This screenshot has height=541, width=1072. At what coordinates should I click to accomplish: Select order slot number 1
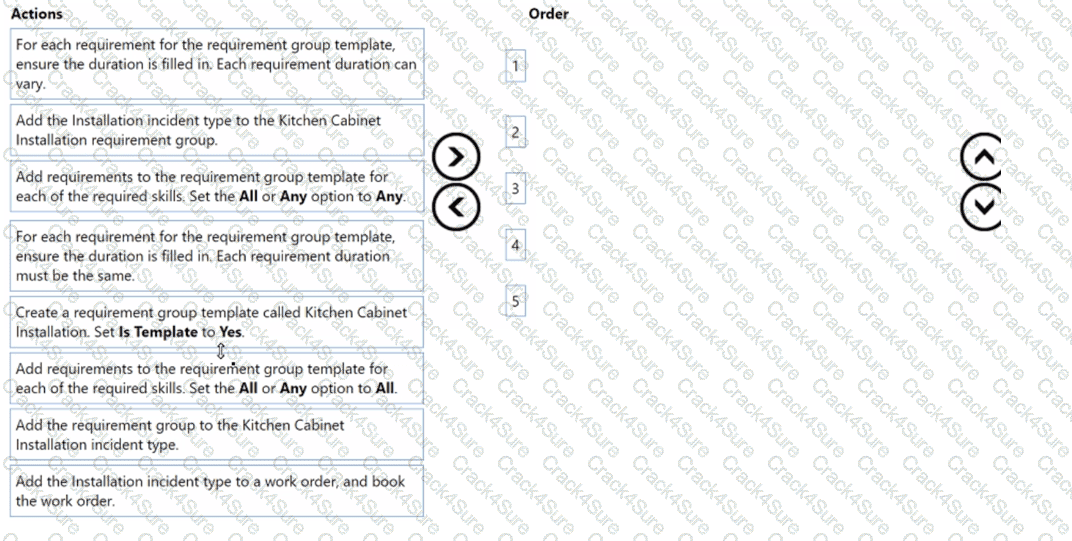pyautogui.click(x=515, y=67)
